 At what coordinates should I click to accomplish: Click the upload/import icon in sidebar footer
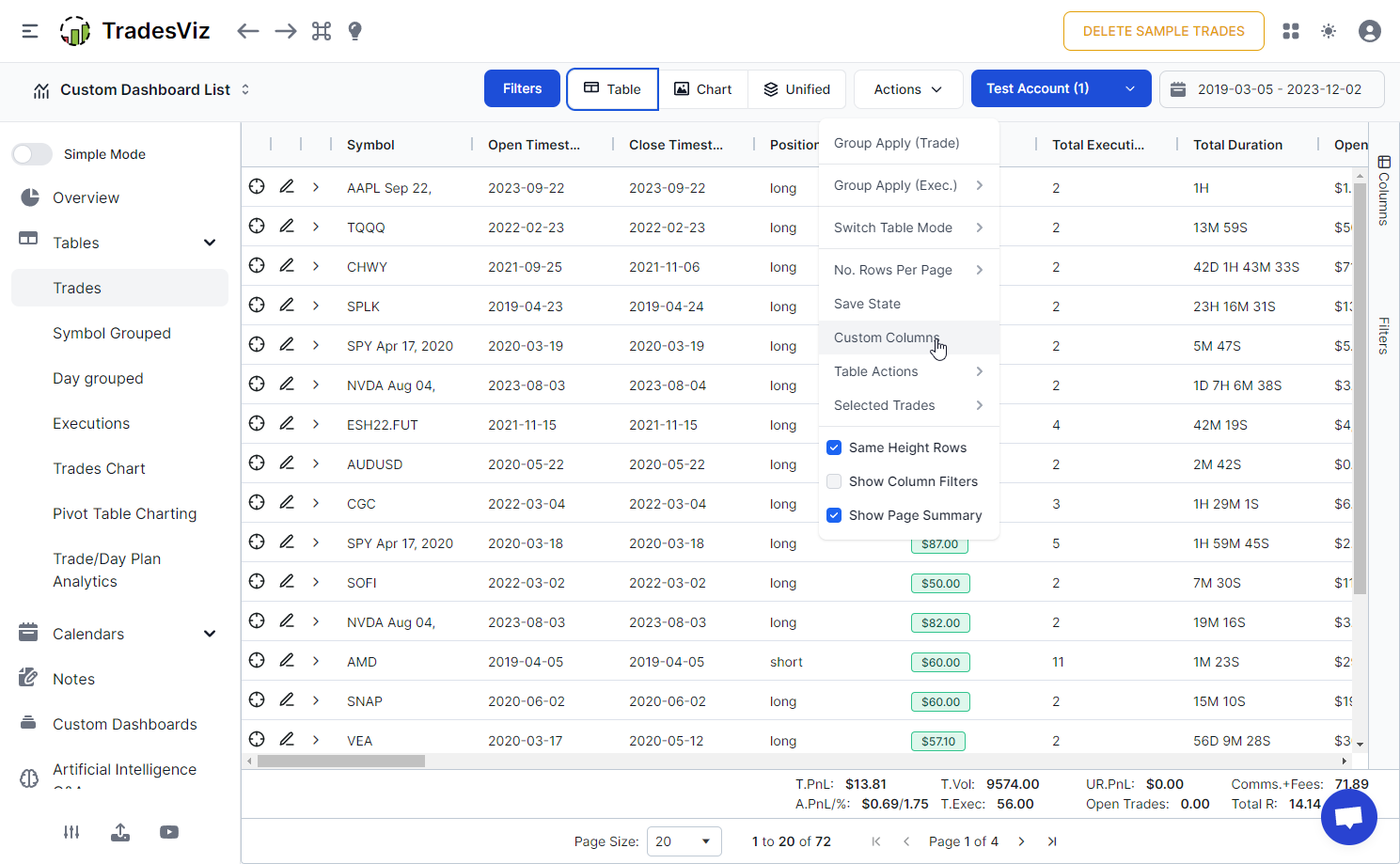[x=120, y=832]
